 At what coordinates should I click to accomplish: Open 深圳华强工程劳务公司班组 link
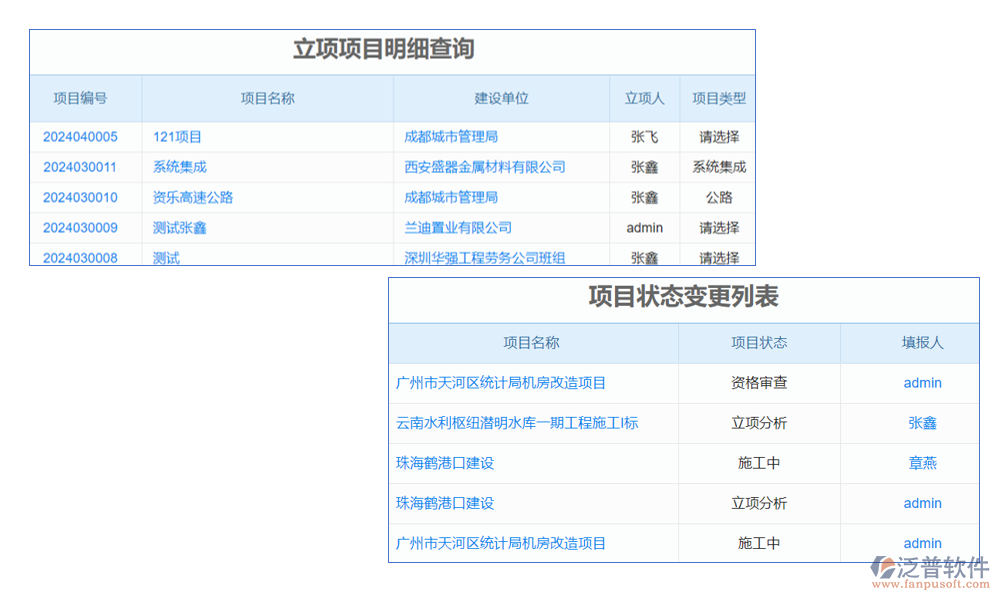(485, 257)
